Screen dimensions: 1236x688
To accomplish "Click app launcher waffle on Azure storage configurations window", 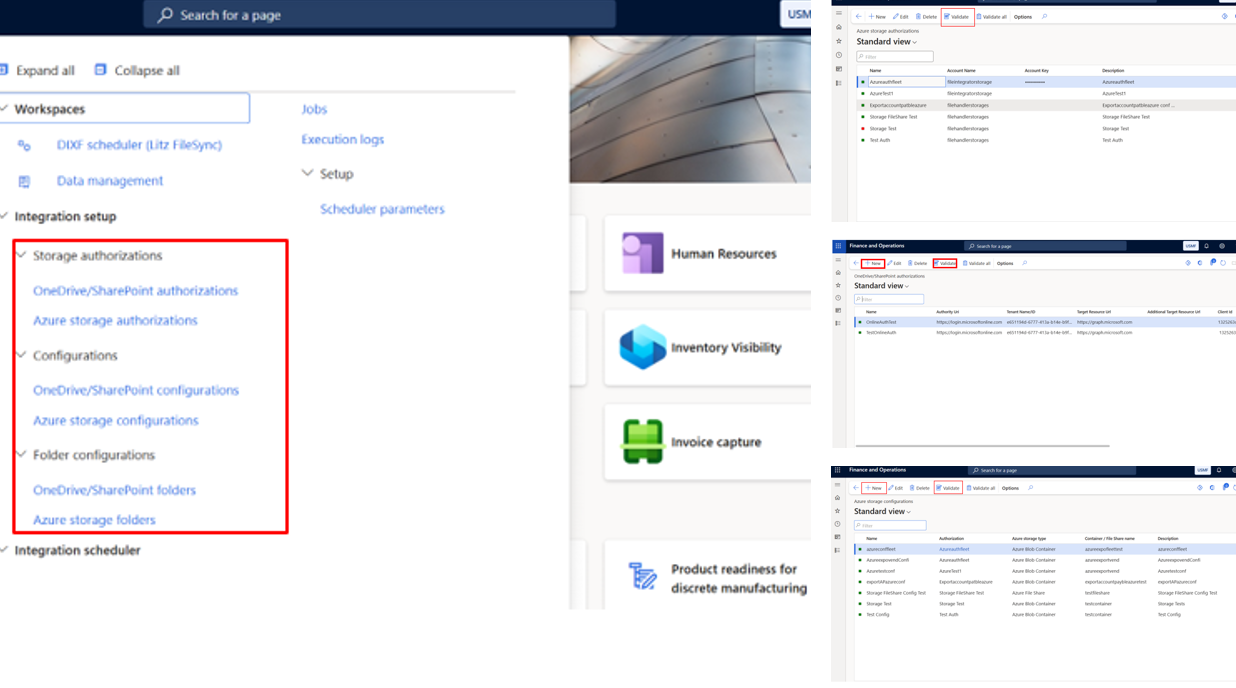I will coord(838,470).
